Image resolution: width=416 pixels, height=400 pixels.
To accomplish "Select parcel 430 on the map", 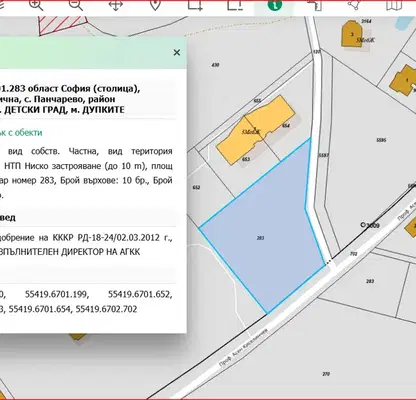I will click(x=215, y=65).
